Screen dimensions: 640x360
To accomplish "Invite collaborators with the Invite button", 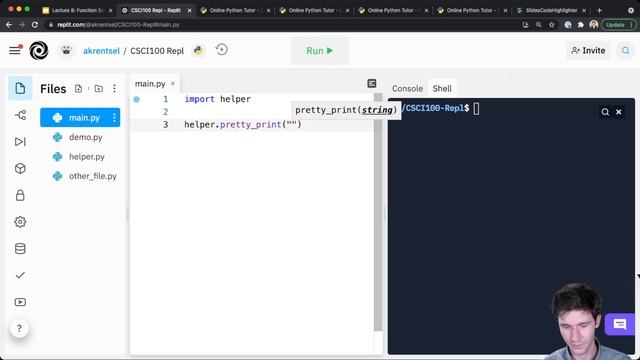I will (588, 51).
